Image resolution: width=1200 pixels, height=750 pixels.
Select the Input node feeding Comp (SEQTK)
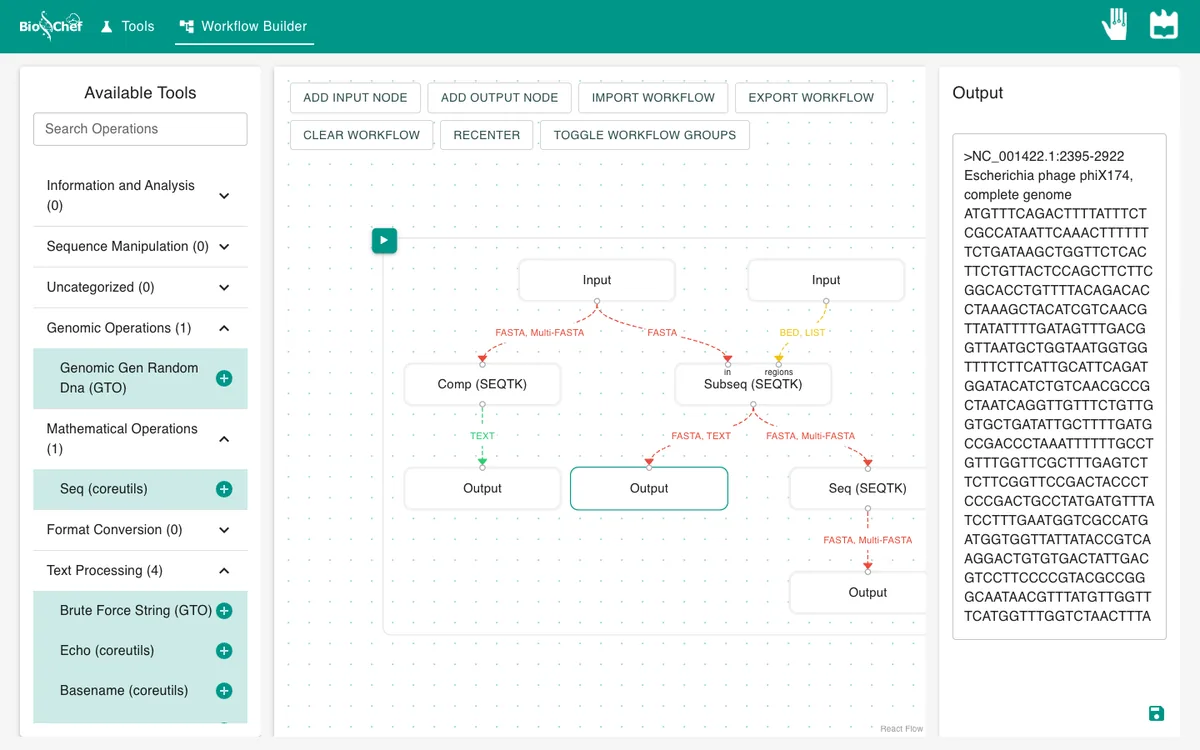point(597,280)
